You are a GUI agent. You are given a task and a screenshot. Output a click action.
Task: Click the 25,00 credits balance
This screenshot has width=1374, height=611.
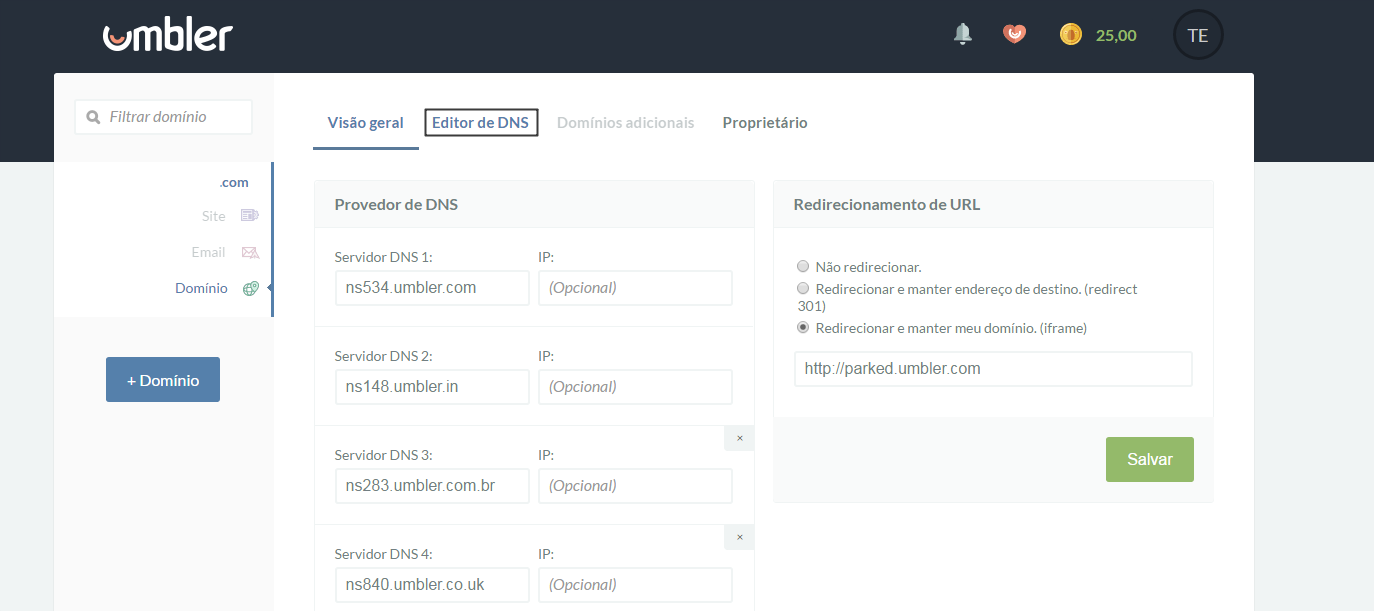coord(1116,35)
